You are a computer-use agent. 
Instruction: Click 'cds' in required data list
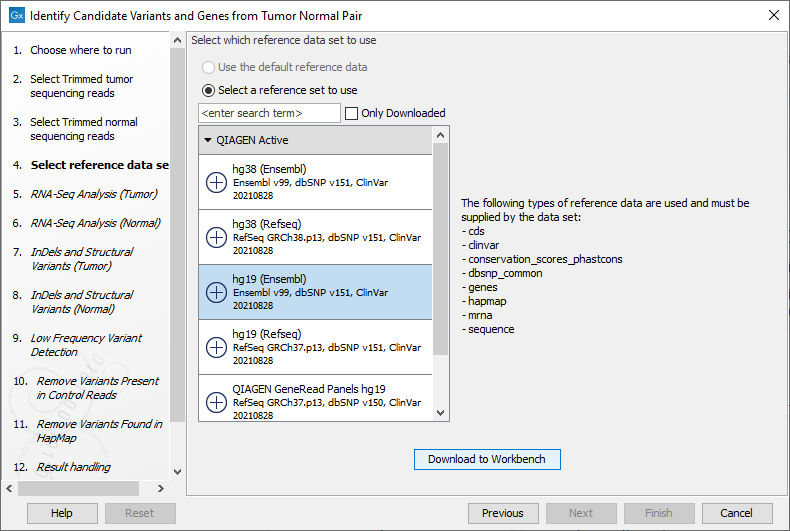coord(476,231)
